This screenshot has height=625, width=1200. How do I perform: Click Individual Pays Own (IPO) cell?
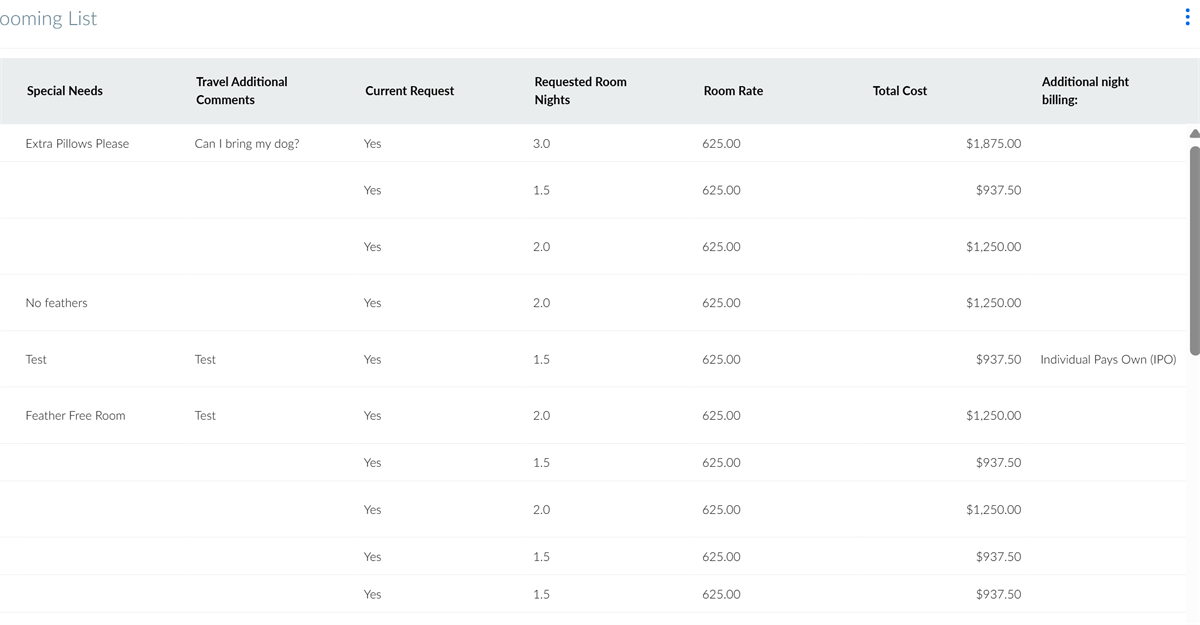[1108, 359]
